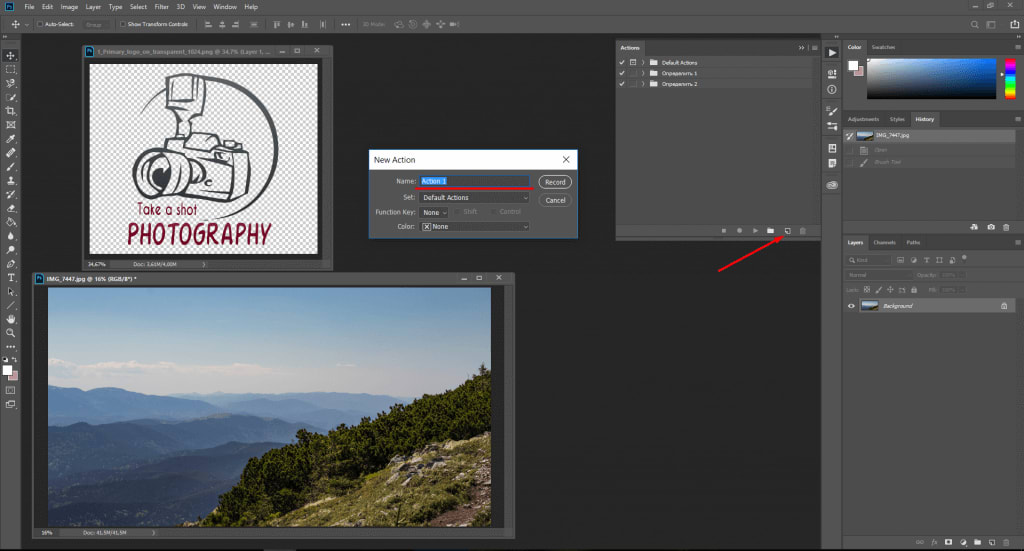Screen dimensions: 1024x551
Task: Open the Filter menu
Action: pyautogui.click(x=162, y=7)
